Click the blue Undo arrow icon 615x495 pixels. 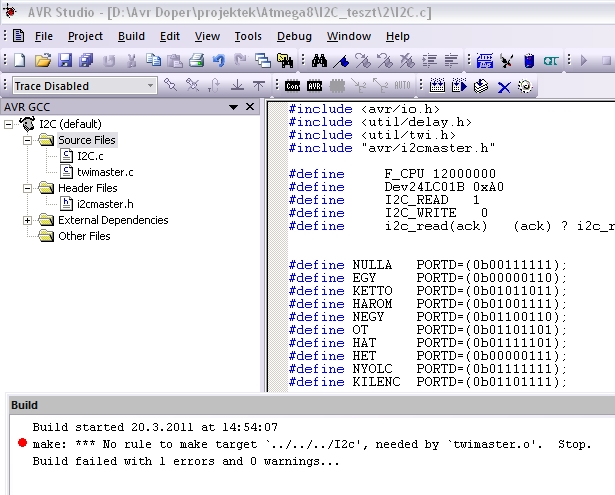point(218,60)
